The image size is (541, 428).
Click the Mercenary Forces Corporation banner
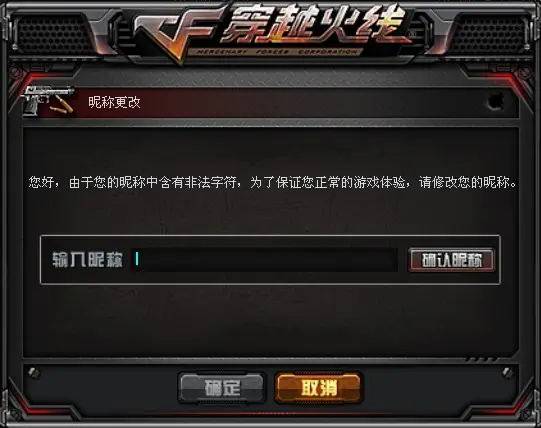tap(276, 52)
